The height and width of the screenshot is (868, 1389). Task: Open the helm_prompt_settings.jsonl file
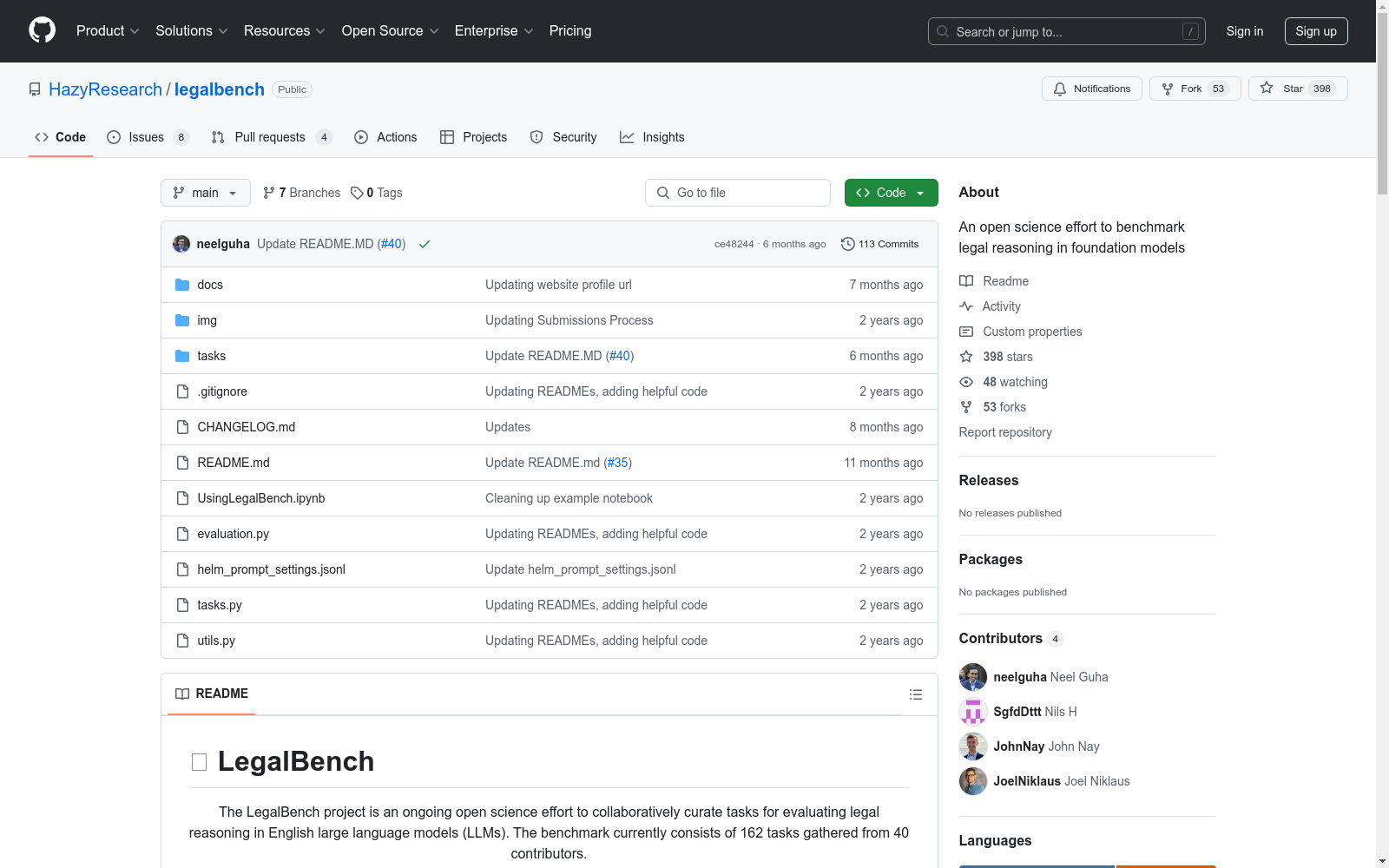[x=272, y=569]
